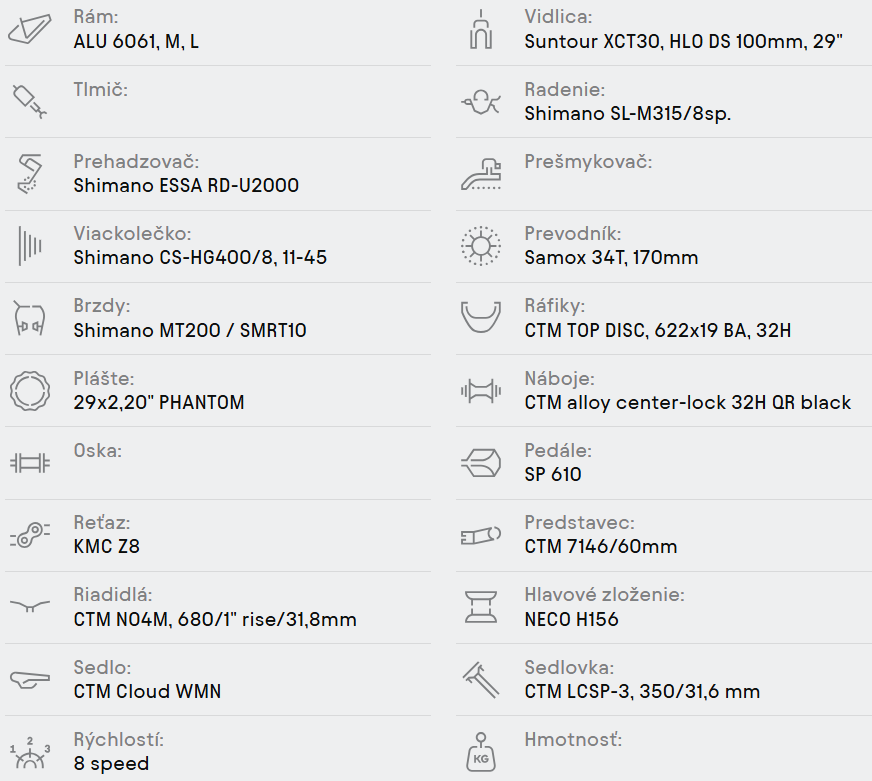
Task: Click the value 'CTM TOP DISC, 622x19 BA, 32H'
Action: (657, 330)
